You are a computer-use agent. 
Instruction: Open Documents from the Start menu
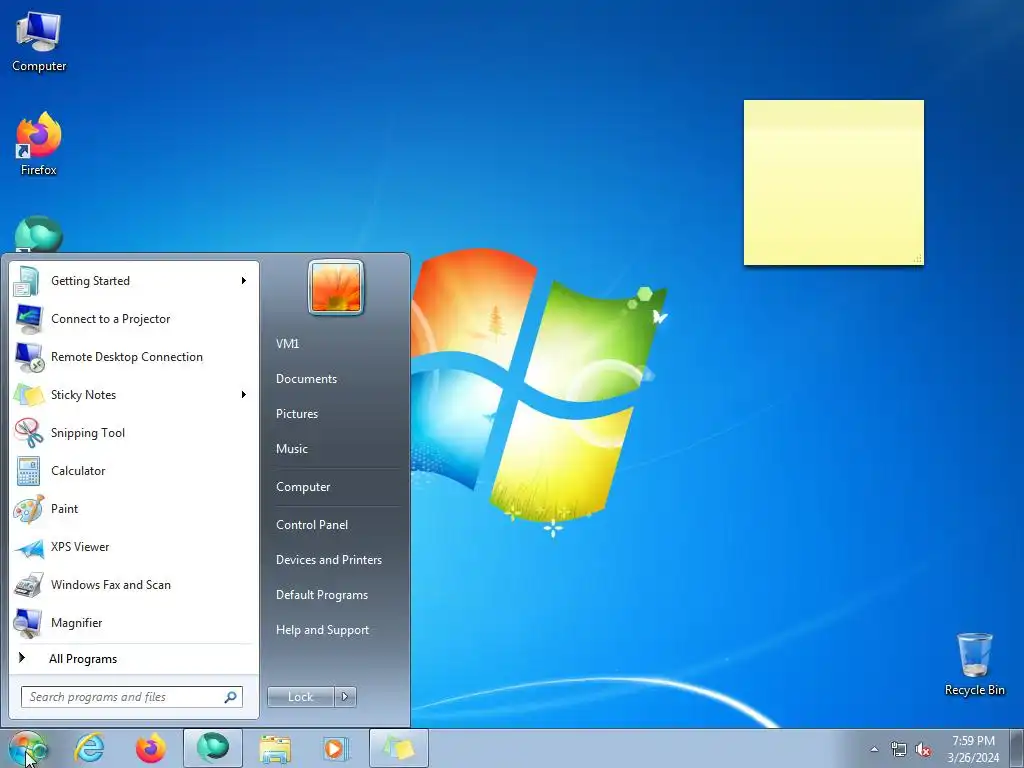tap(306, 379)
